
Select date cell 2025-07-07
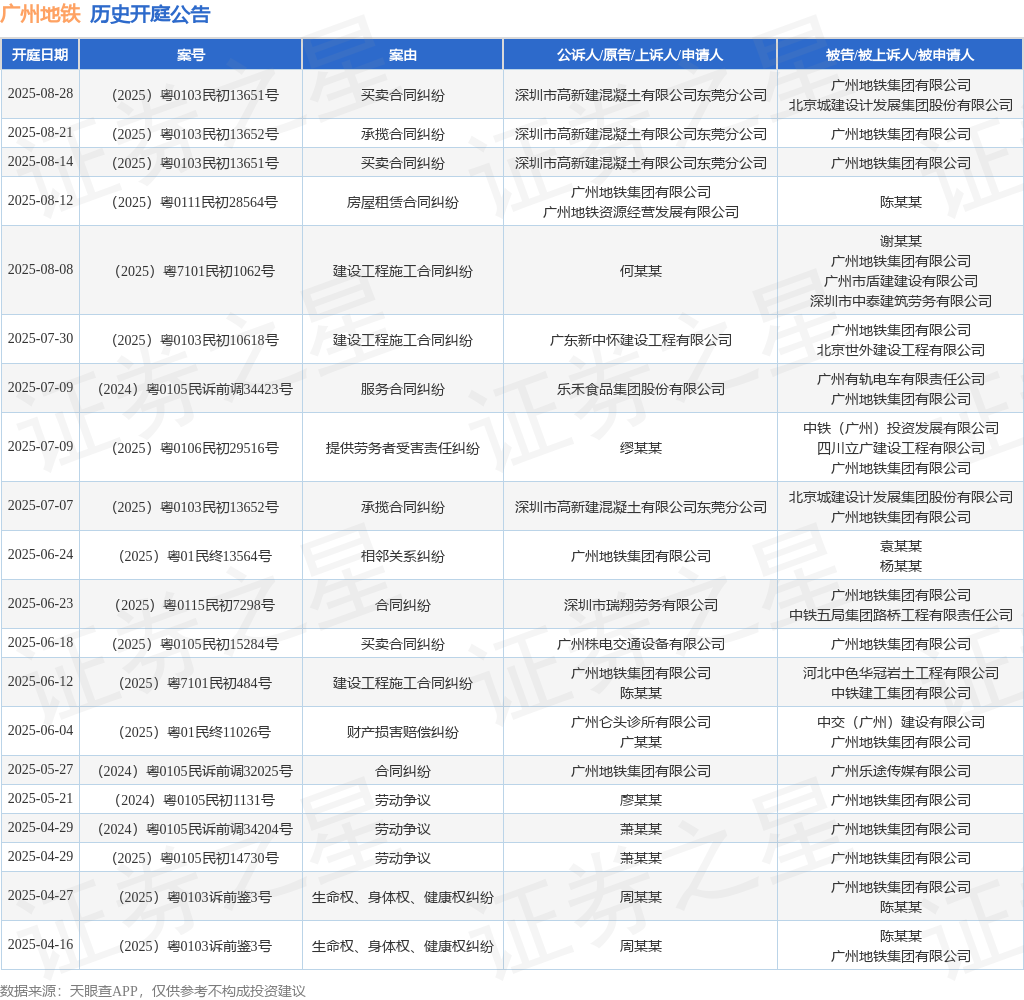point(40,506)
